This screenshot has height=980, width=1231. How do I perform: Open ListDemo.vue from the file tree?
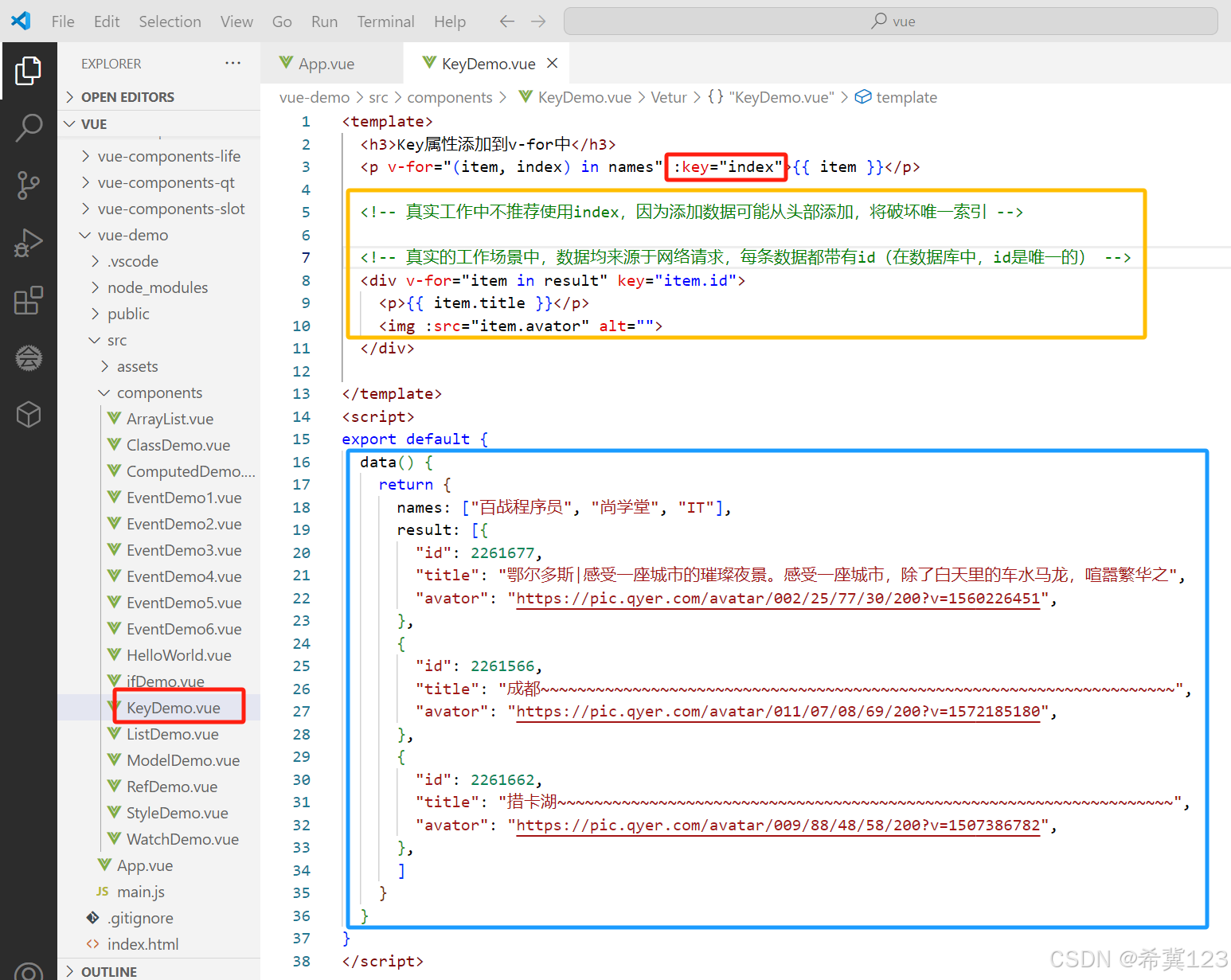[x=159, y=734]
